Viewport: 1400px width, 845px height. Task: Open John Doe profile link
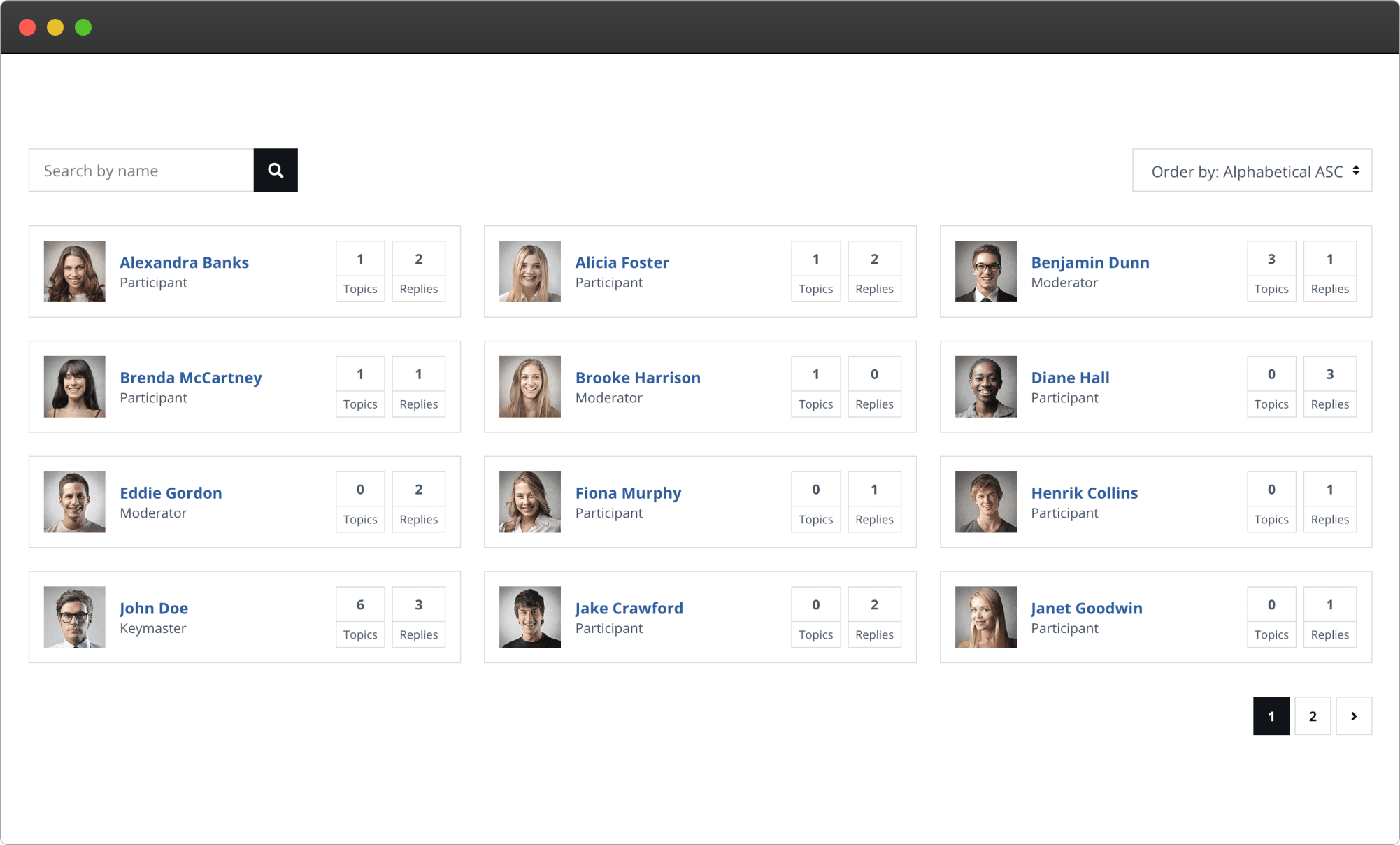154,609
